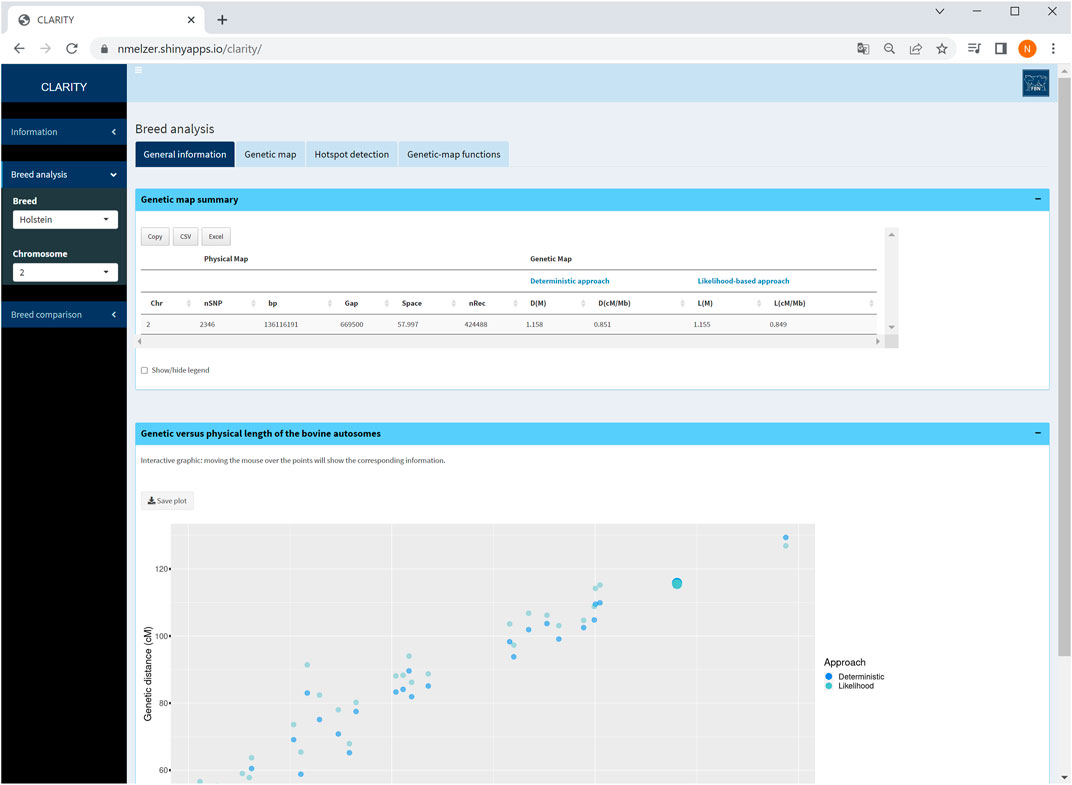Collapse the Breed analysis sidebar section
Image resolution: width=1072 pixels, height=785 pixels.
pyautogui.click(x=64, y=174)
